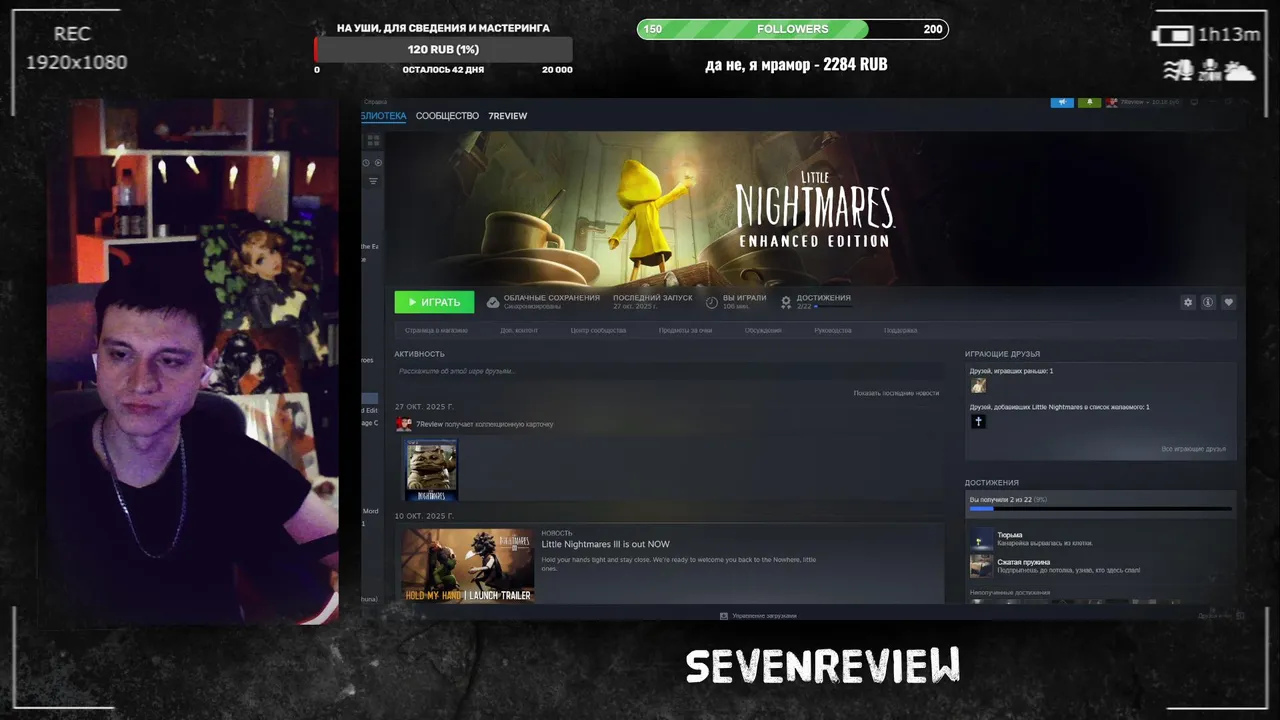1280x720 pixels.
Task: Click АКТИВНОСТЬ section heading
Action: (x=419, y=354)
